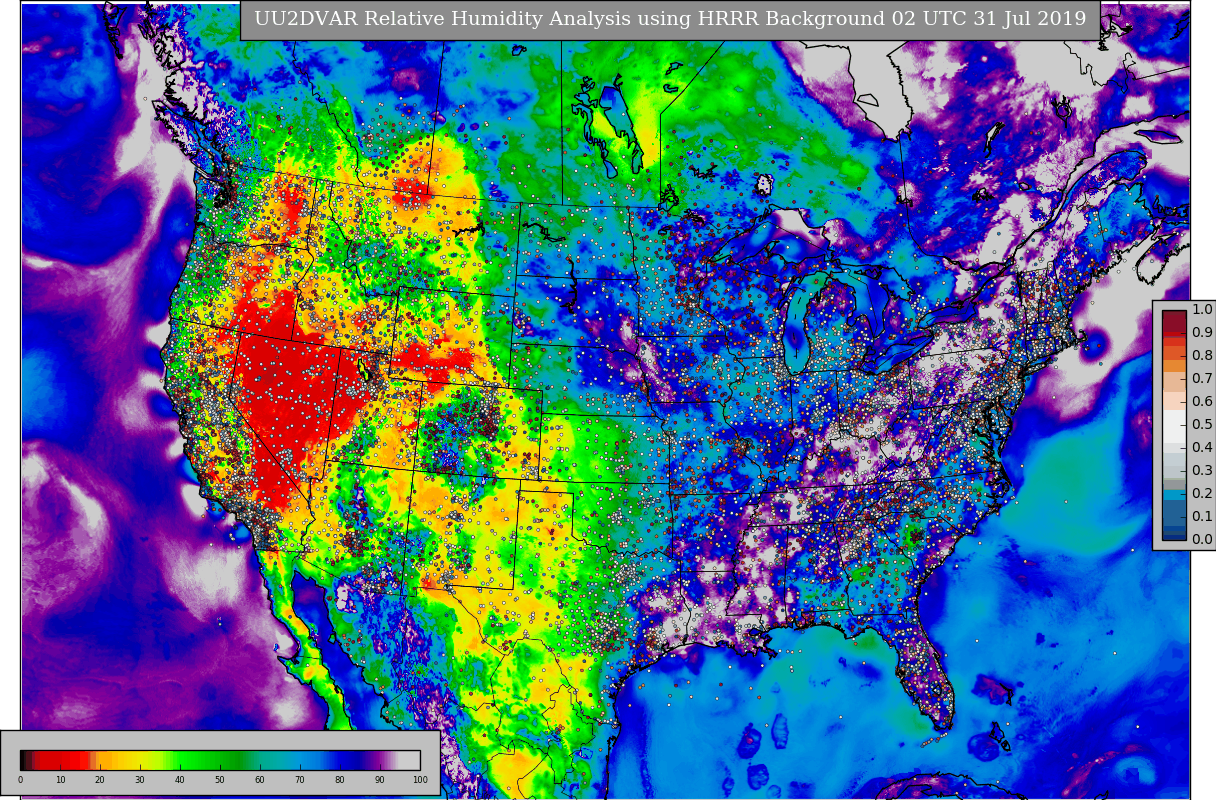Click the "0.1" label on right colorbar

[x=1202, y=517]
